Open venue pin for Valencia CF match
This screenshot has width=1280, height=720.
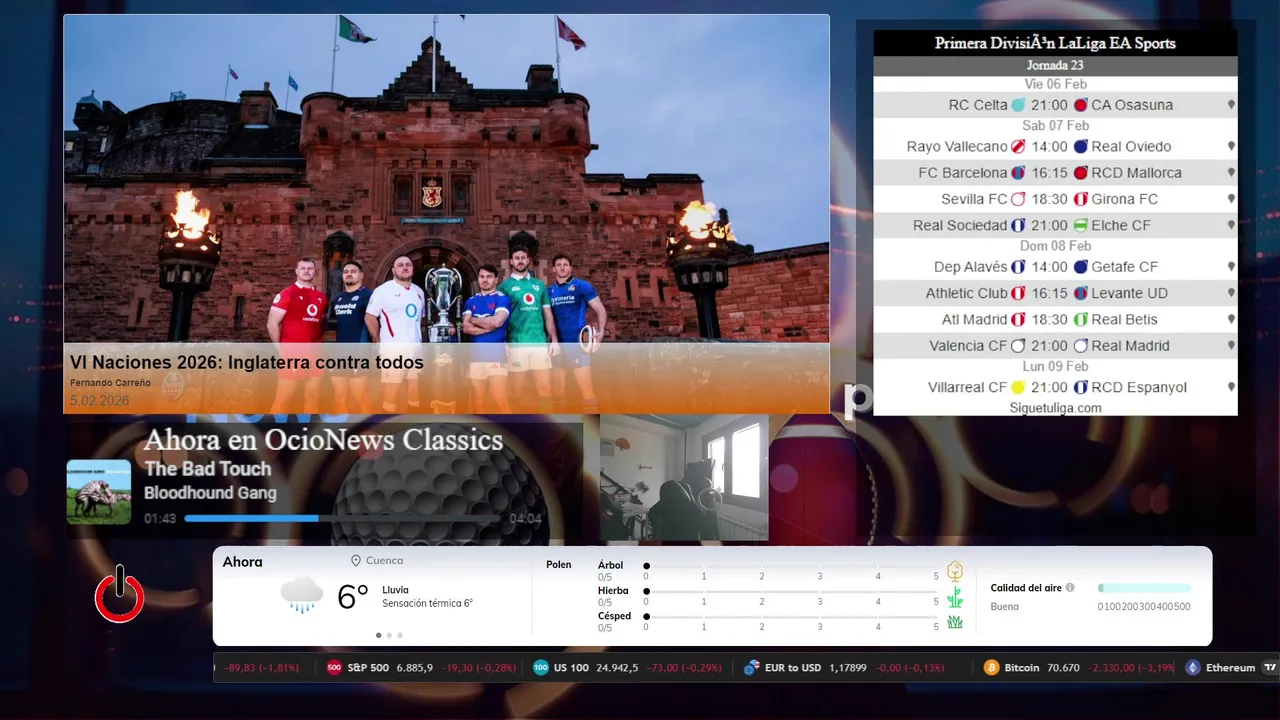(x=1231, y=346)
